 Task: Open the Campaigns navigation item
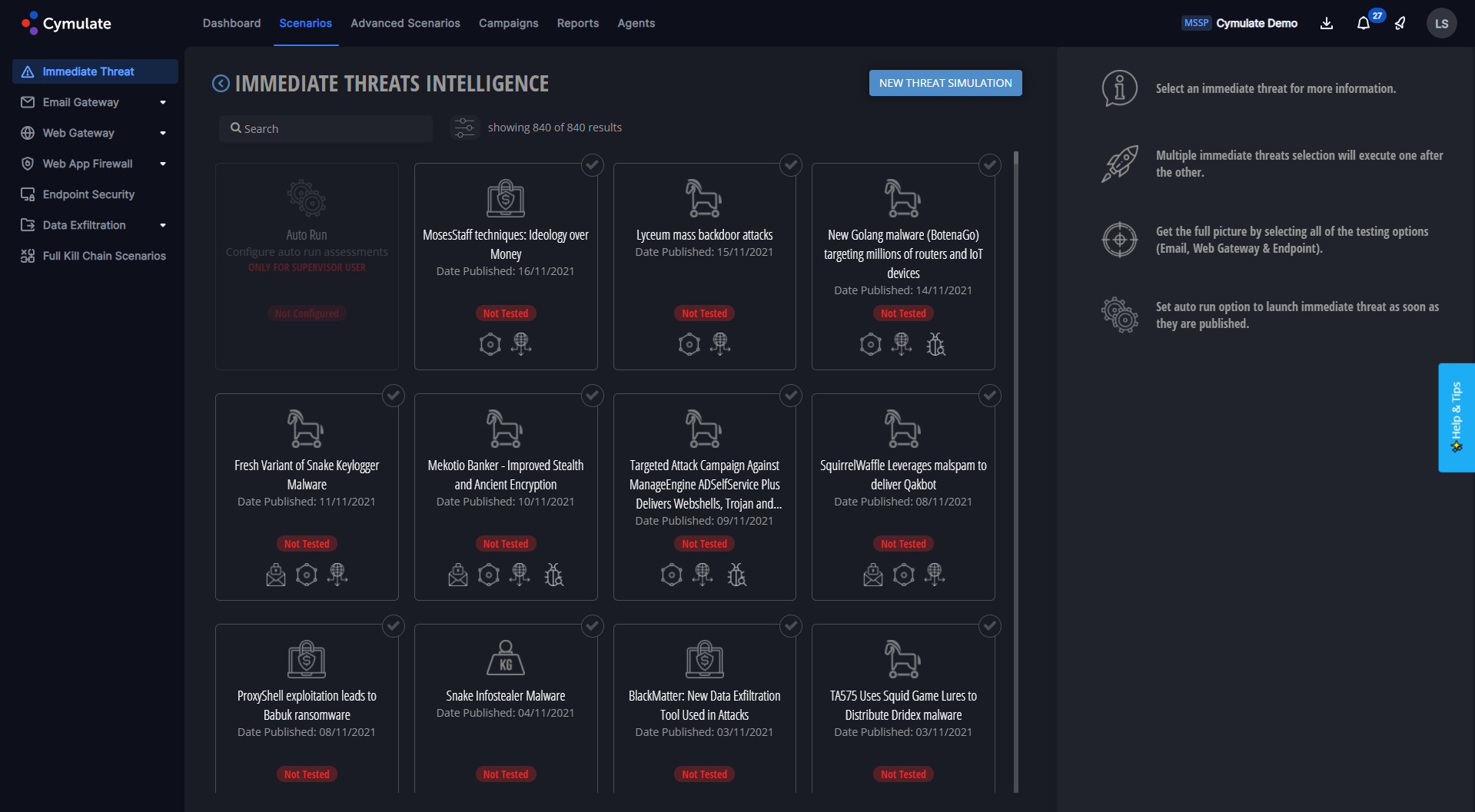tap(508, 23)
